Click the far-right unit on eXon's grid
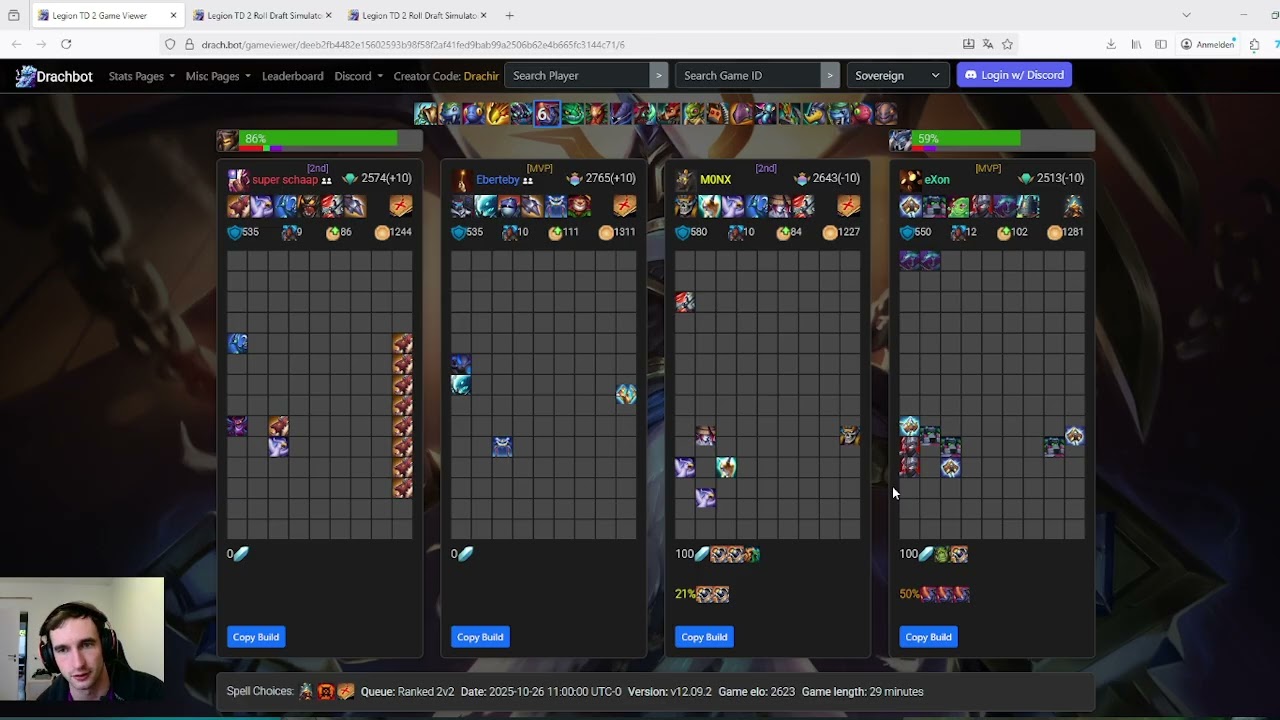Image resolution: width=1280 pixels, height=720 pixels. pos(1074,435)
